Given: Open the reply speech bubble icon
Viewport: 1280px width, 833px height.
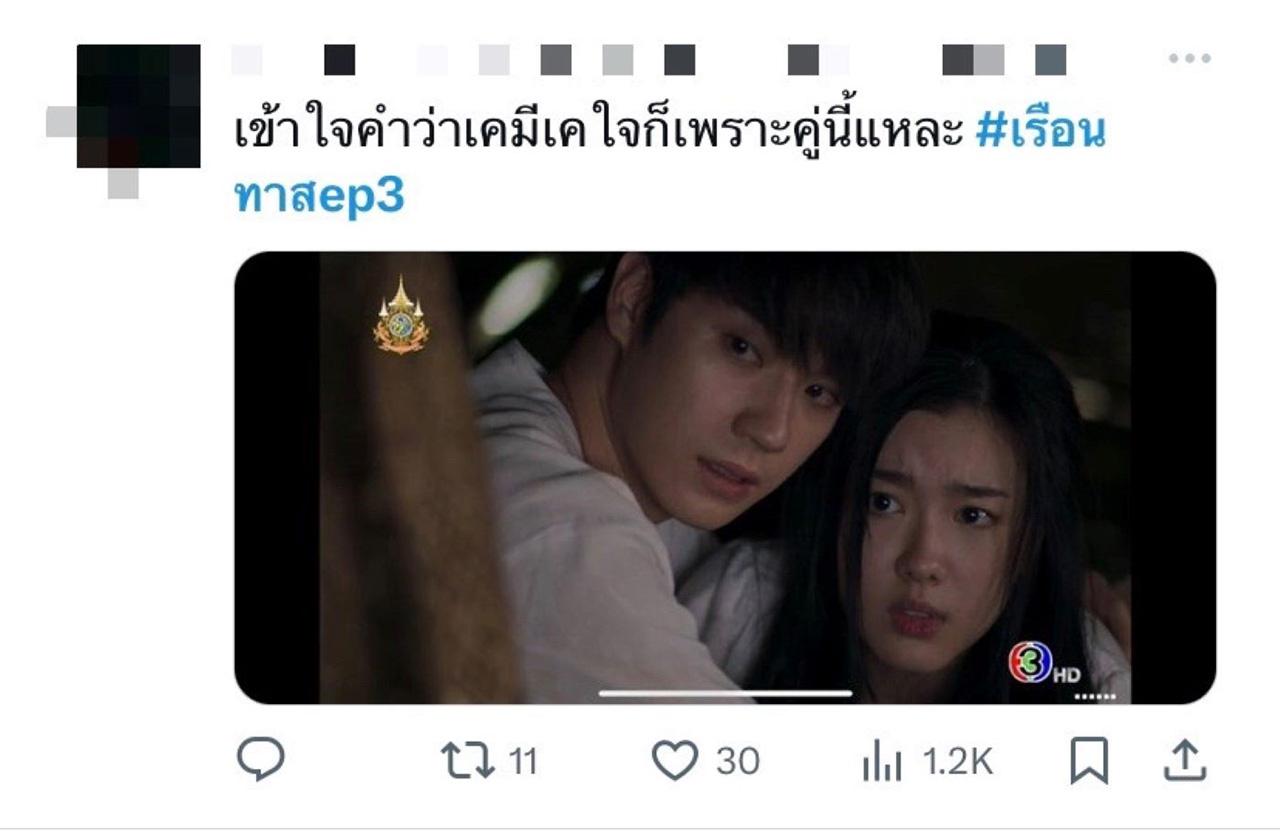Looking at the screenshot, I should [260, 761].
